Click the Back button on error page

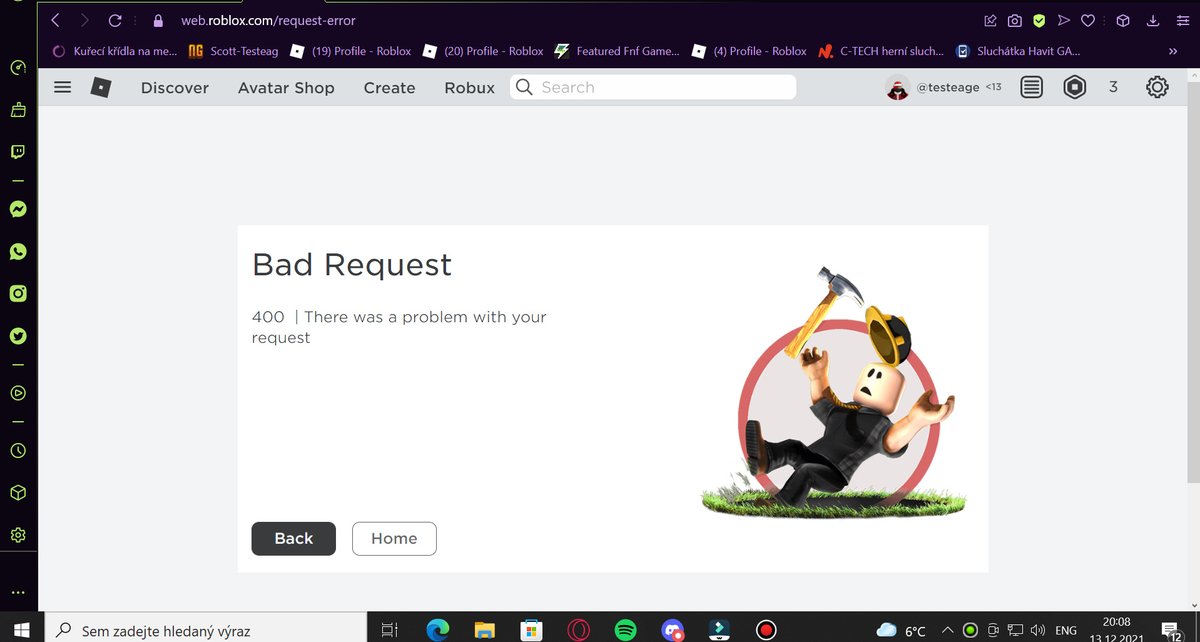[x=294, y=538]
